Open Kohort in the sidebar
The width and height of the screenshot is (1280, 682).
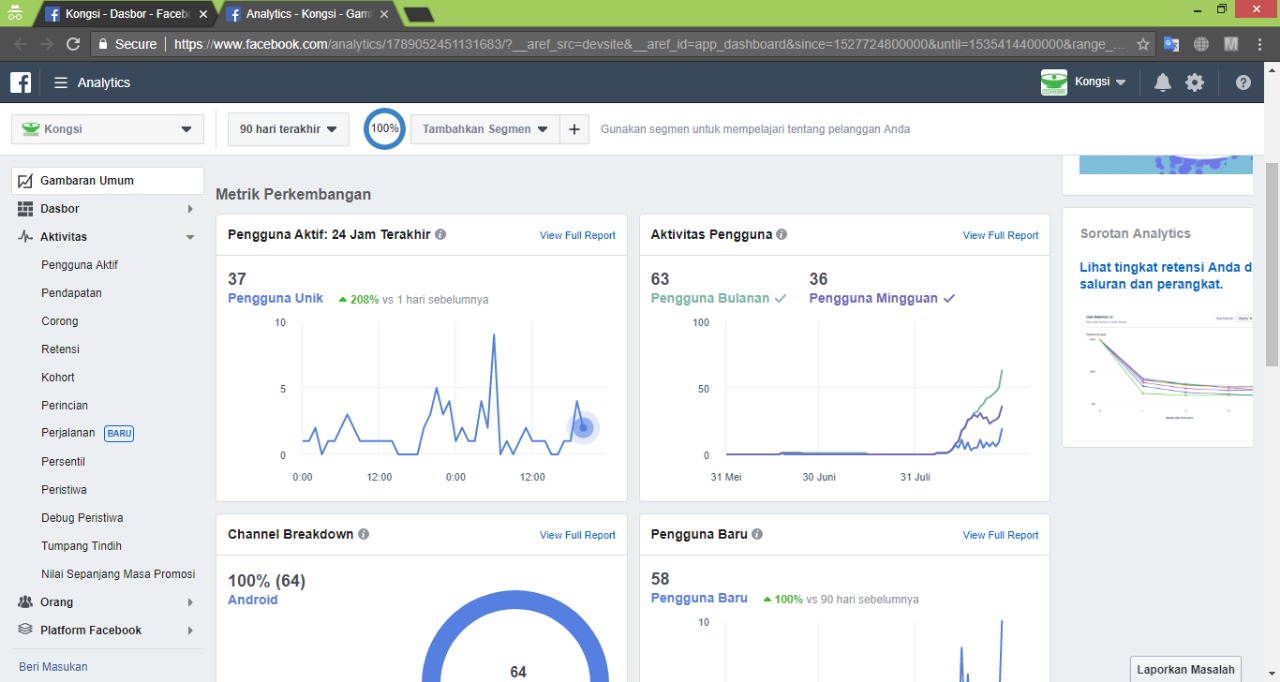pyautogui.click(x=58, y=377)
